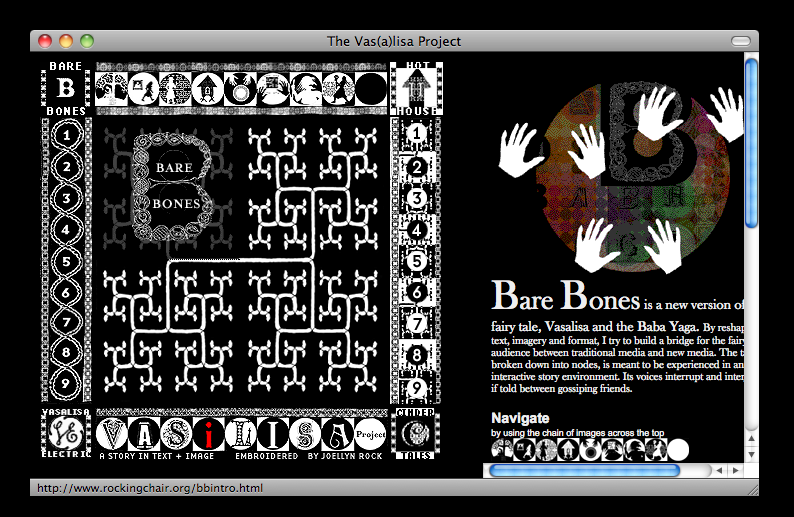Click the Project circle after Vasalisa letters

pyautogui.click(x=370, y=434)
